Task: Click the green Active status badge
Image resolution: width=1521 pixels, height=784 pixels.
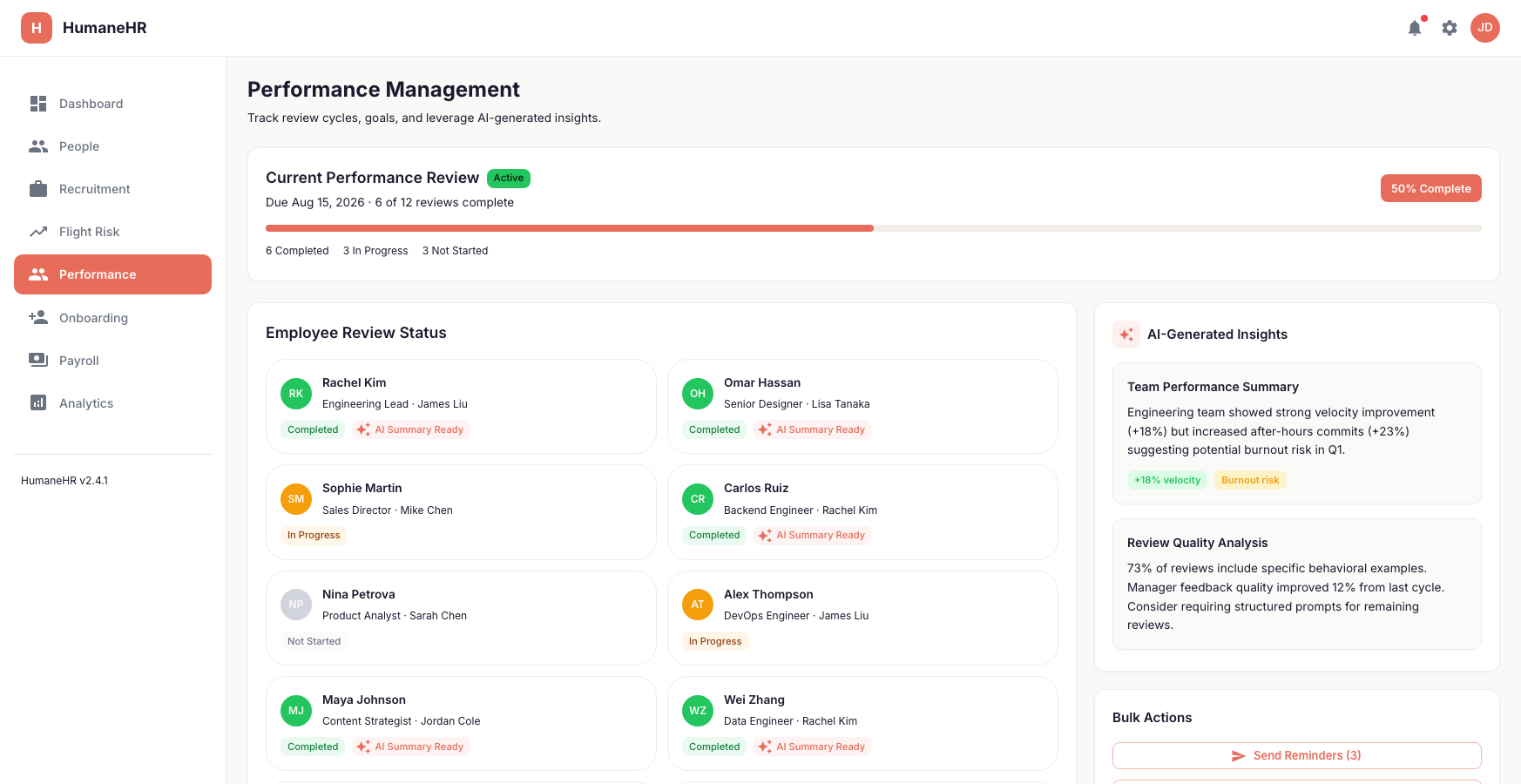Action: coord(509,178)
